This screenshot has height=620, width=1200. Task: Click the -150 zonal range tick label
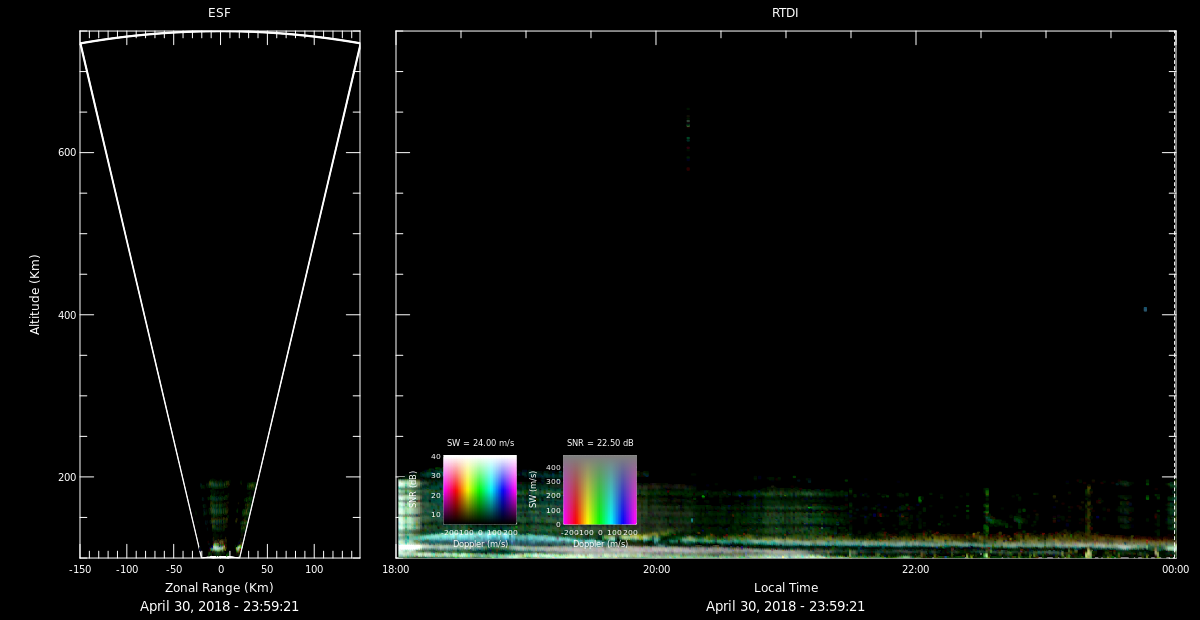[x=80, y=570]
